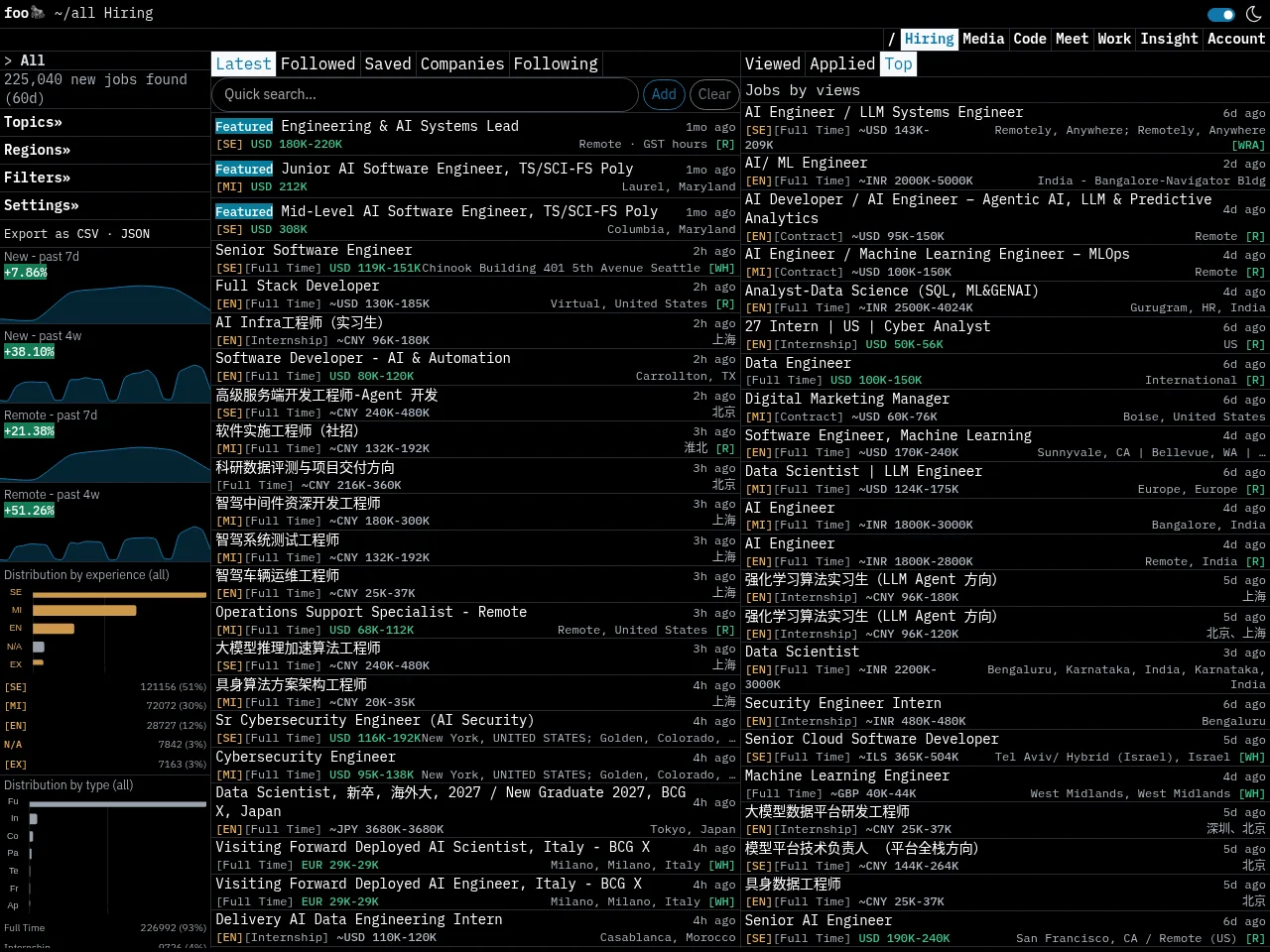Go to the Work section
The width and height of the screenshot is (1270, 952).
[x=1114, y=39]
